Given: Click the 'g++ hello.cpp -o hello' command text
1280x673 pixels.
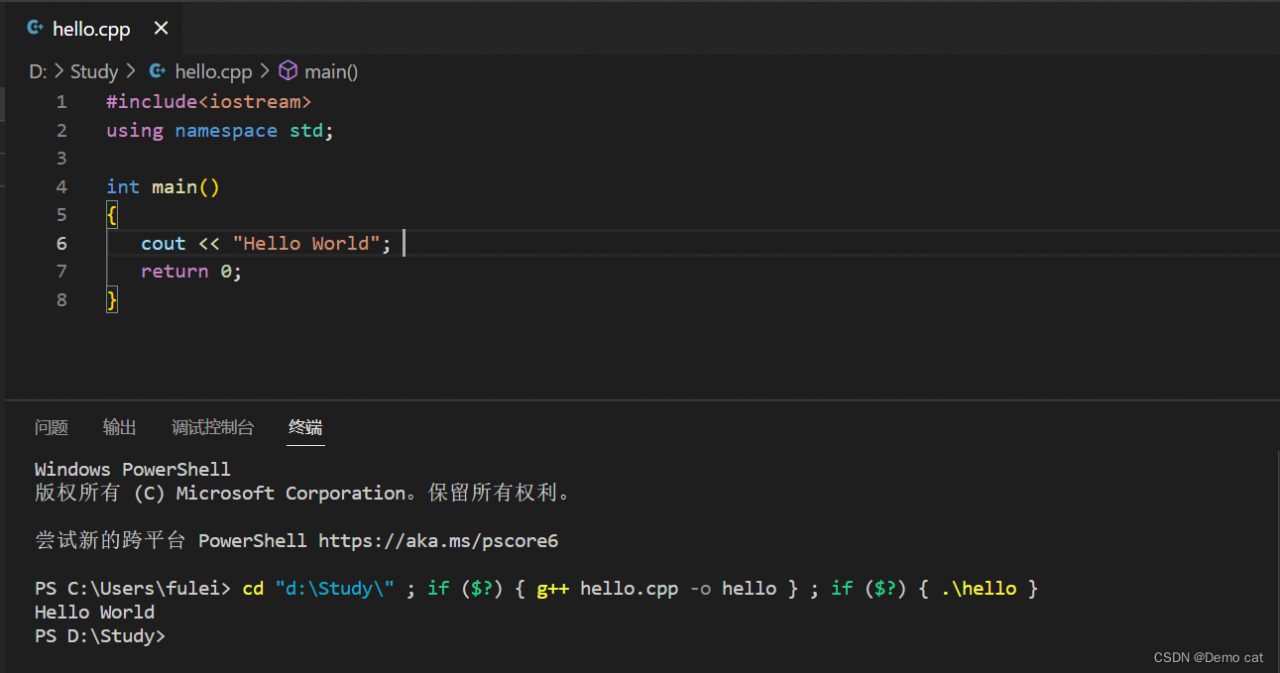Looking at the screenshot, I should [656, 588].
